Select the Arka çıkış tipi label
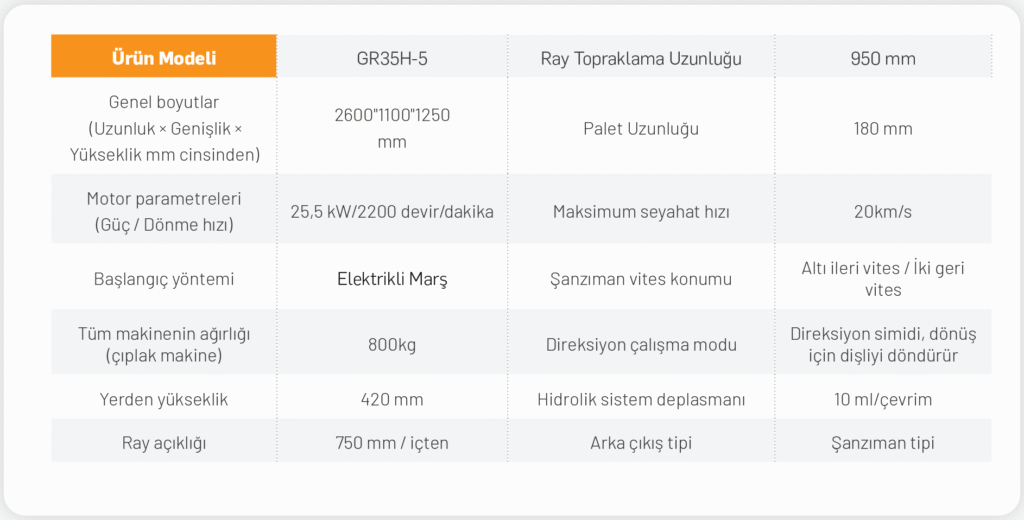The image size is (1024, 520). (x=641, y=443)
